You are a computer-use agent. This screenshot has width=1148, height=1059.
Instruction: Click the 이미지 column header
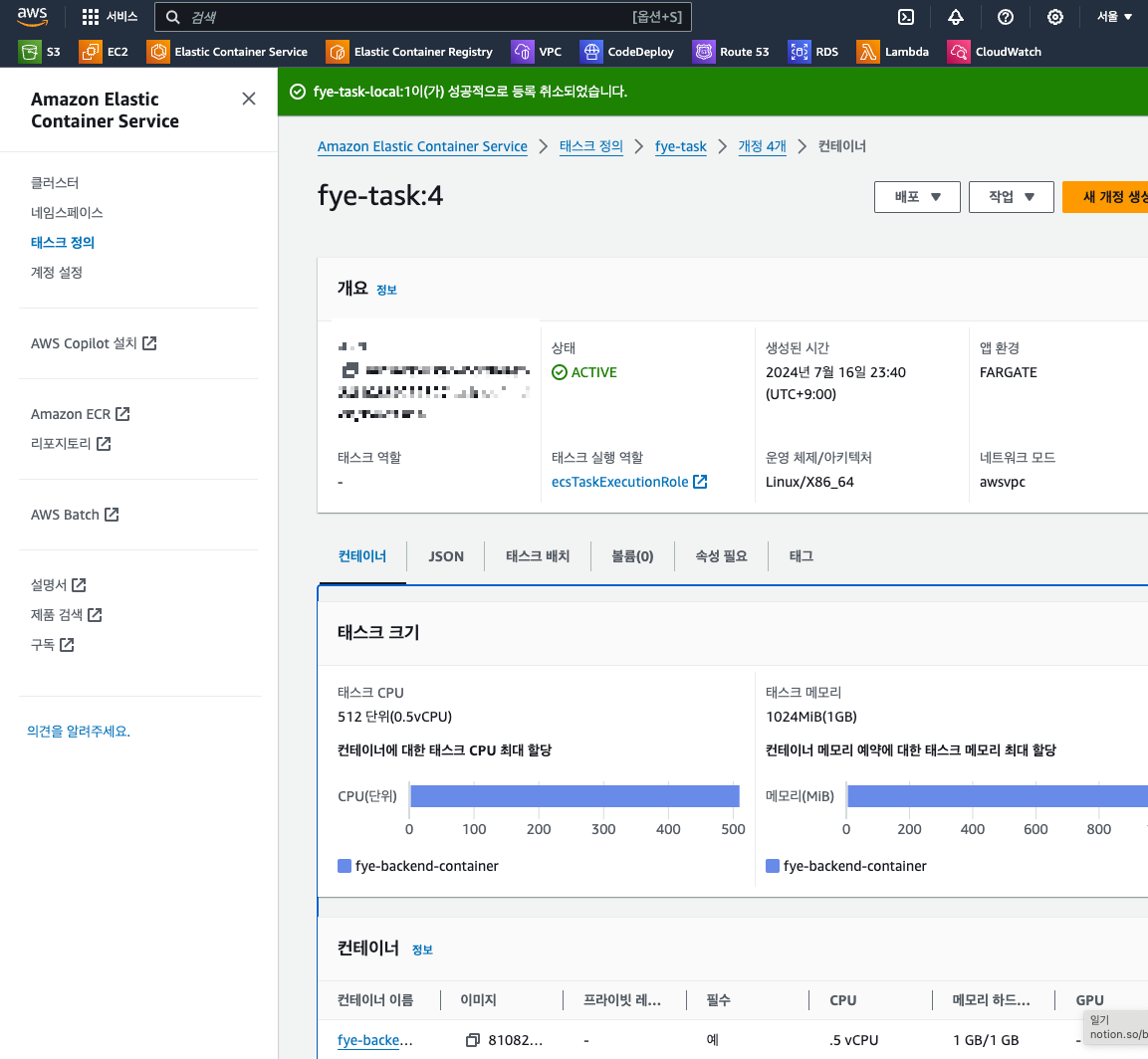coord(478,999)
